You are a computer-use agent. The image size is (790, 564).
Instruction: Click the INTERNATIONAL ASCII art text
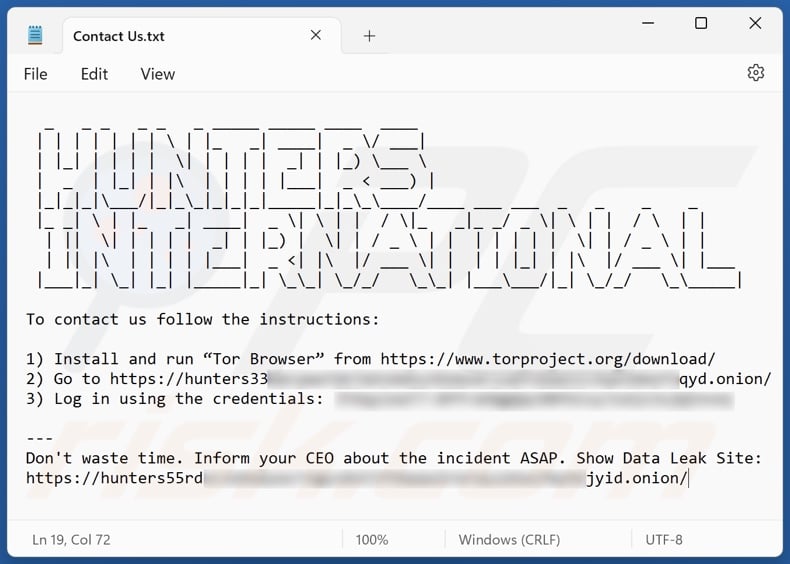[x=389, y=249]
